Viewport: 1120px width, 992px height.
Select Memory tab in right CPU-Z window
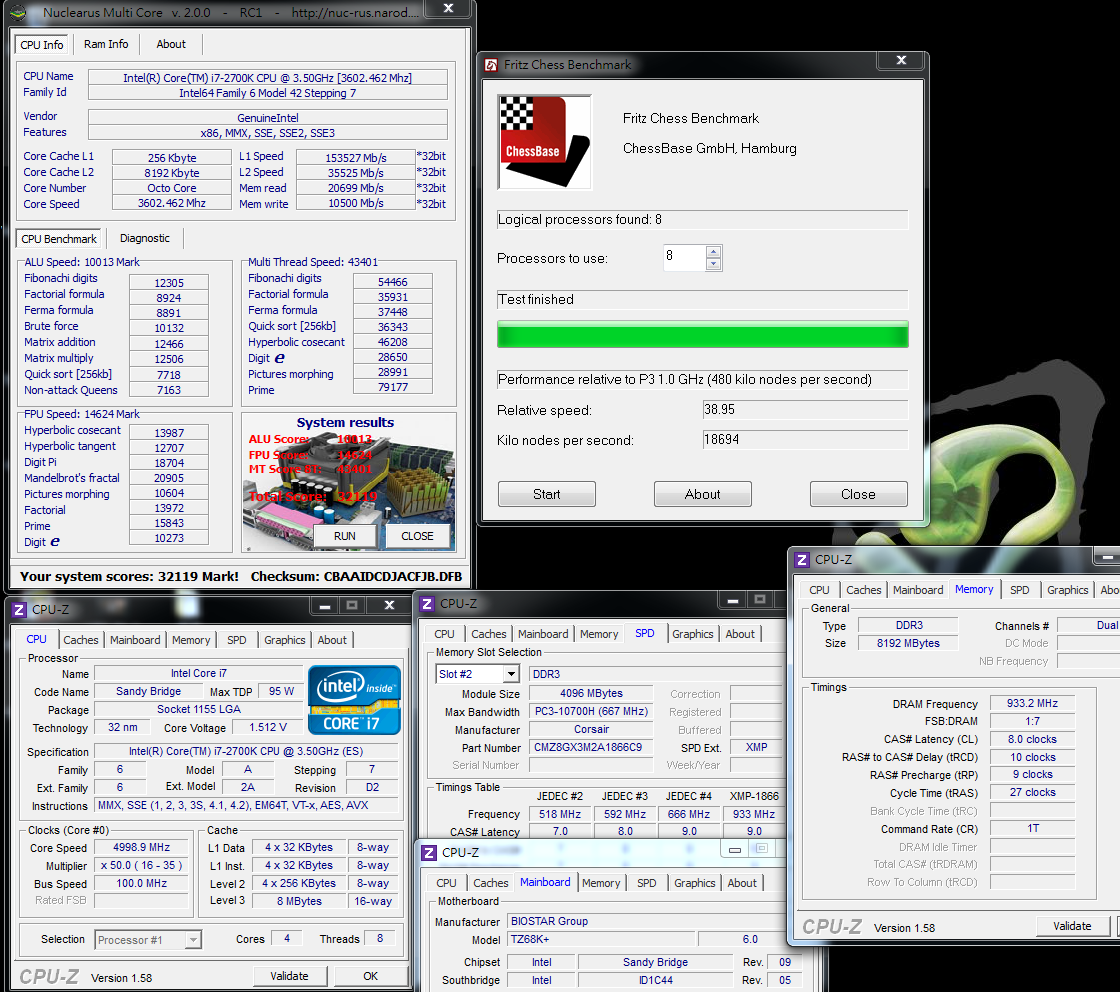(974, 589)
